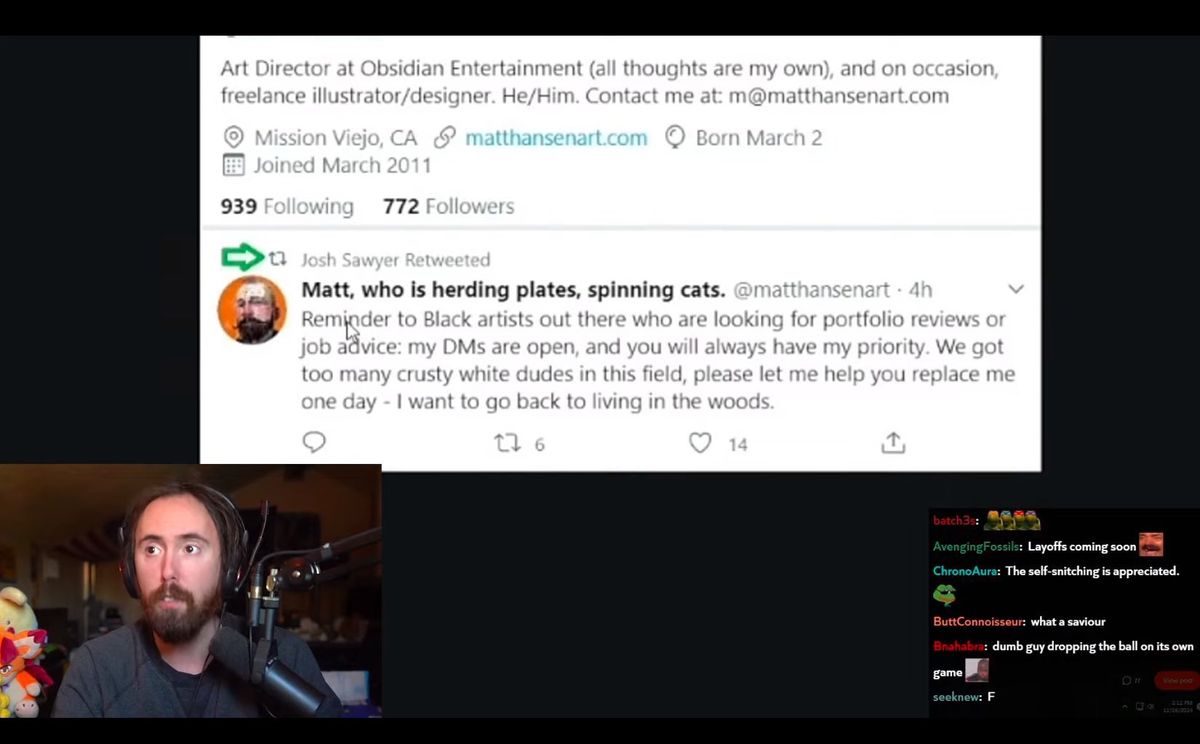Click the tweet author's profile avatar
The width and height of the screenshot is (1200, 744).
[252, 310]
